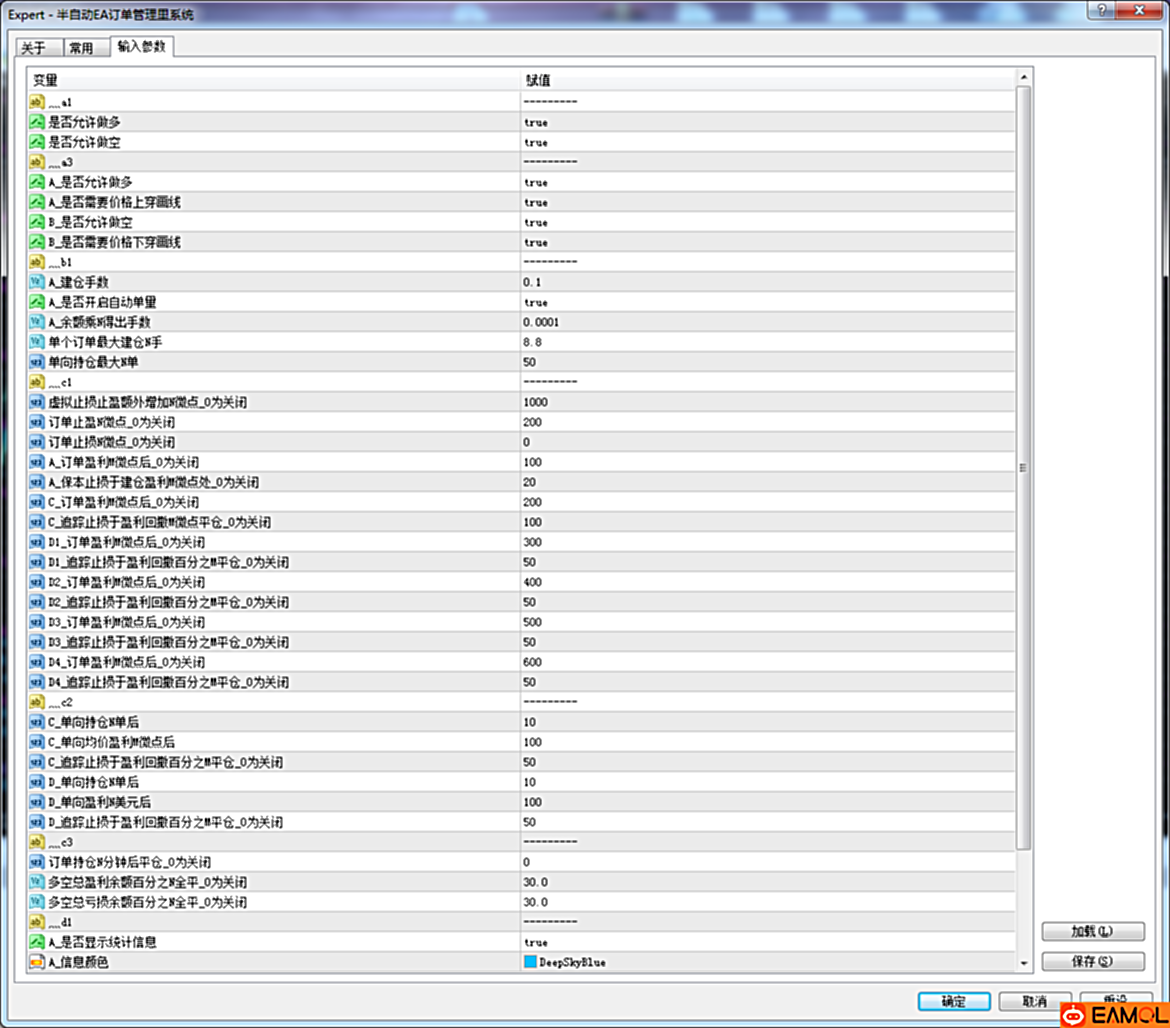
Task: Click the icon next to A_建仓手数
Action: (38, 282)
